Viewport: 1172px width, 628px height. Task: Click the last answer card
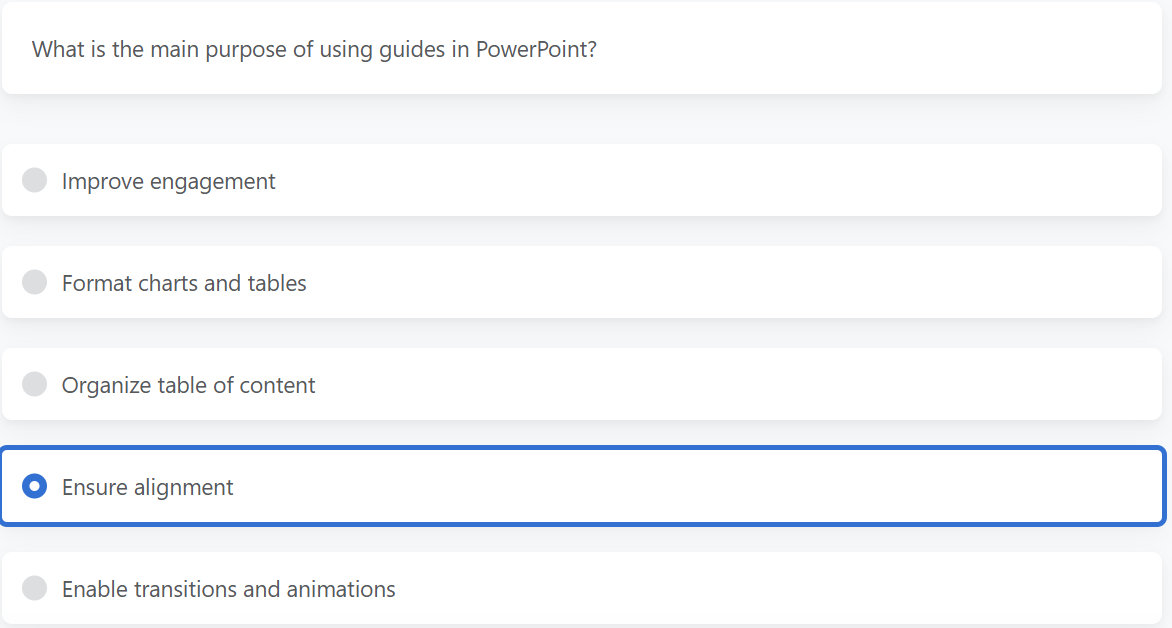pos(586,589)
